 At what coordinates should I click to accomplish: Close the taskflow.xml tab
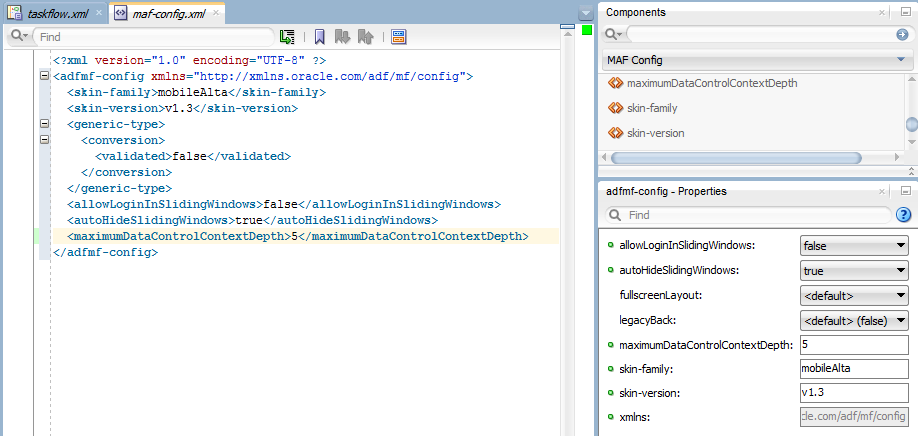coord(99,13)
